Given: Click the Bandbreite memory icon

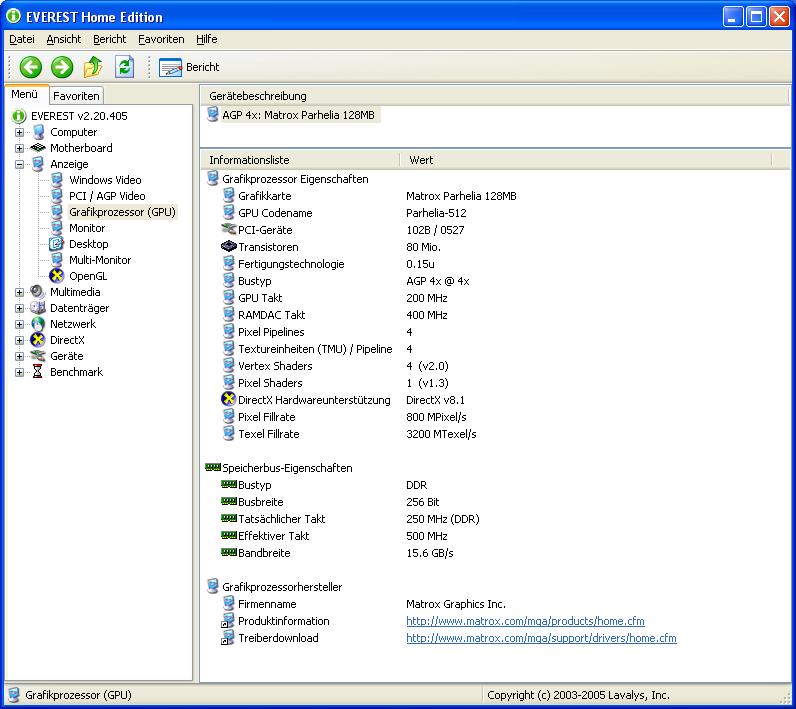Looking at the screenshot, I should point(229,552).
